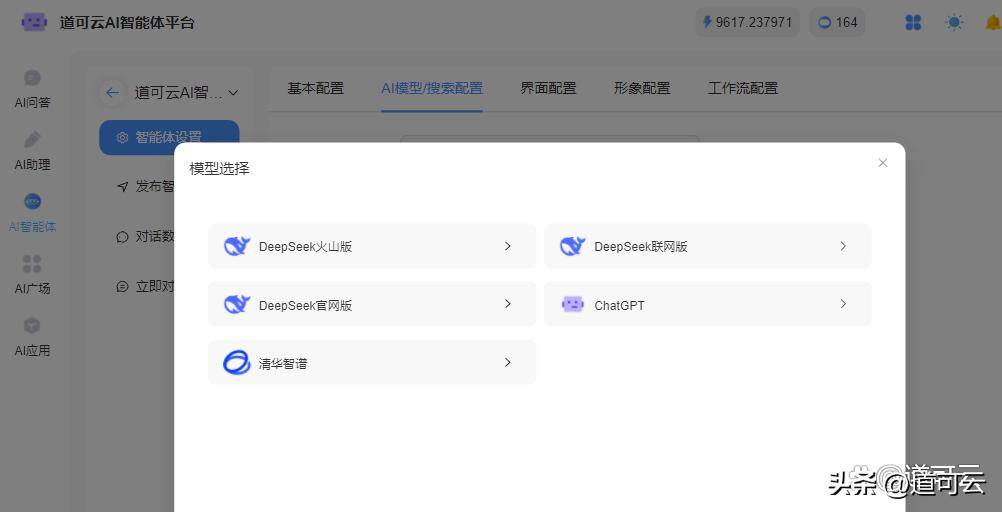Open AI广场 from the sidebar
1002x512 pixels.
32,264
